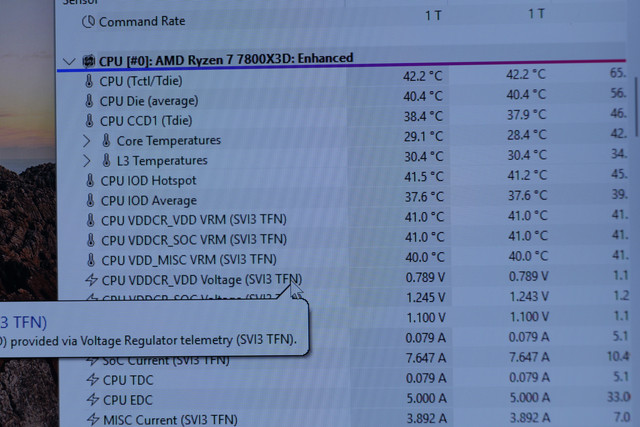Expand the Core Temperatures subtree
The height and width of the screenshot is (427, 640).
pyautogui.click(x=87, y=141)
